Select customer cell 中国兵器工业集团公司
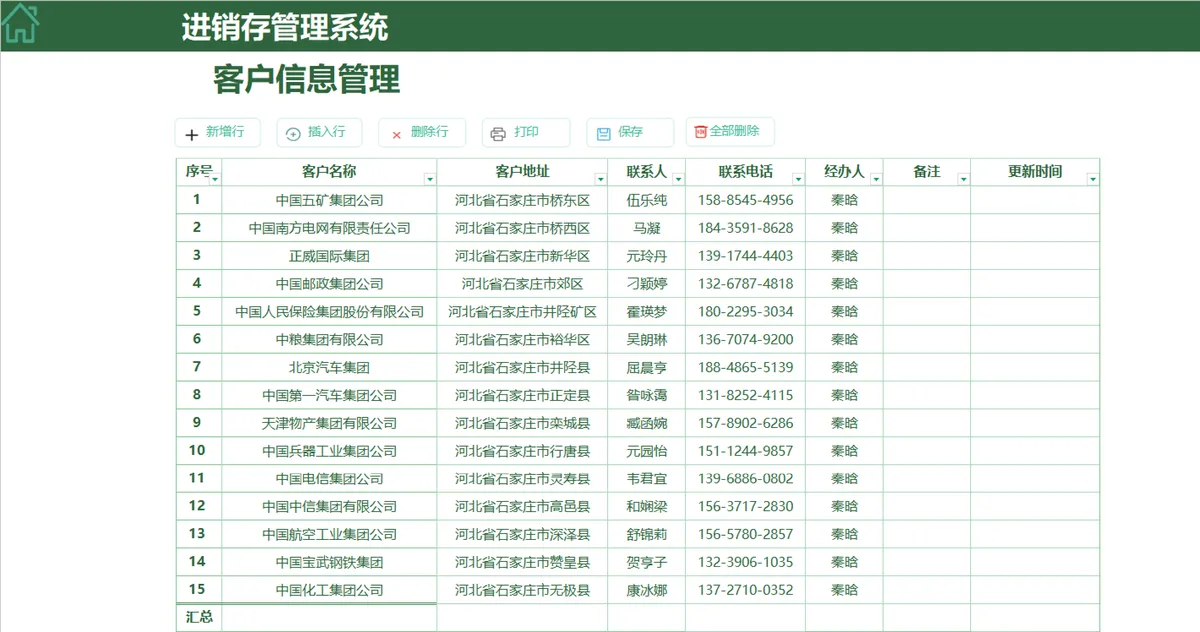This screenshot has height=632, width=1200. point(329,451)
